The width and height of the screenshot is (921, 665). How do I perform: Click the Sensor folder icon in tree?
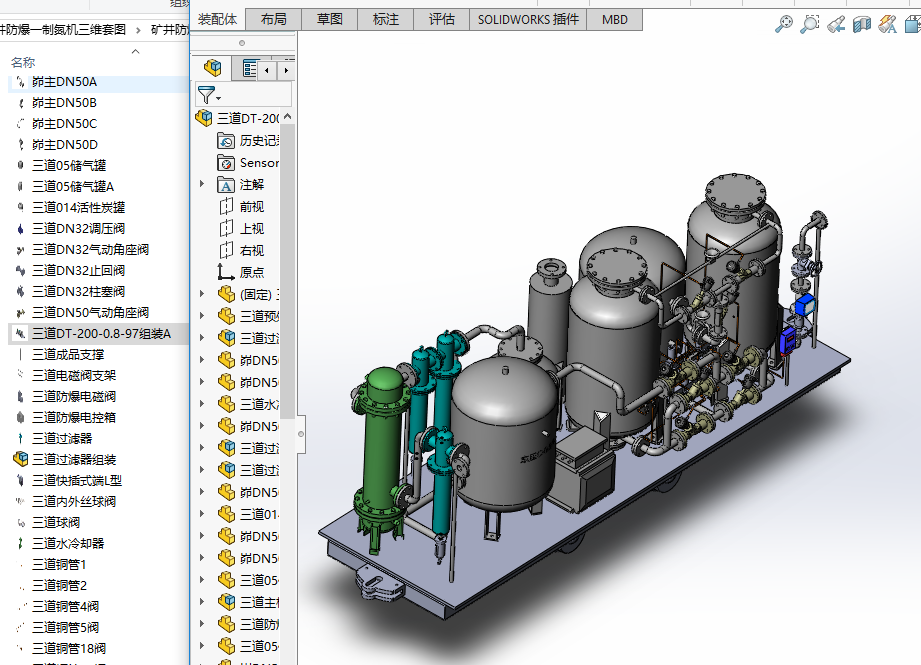coord(226,163)
